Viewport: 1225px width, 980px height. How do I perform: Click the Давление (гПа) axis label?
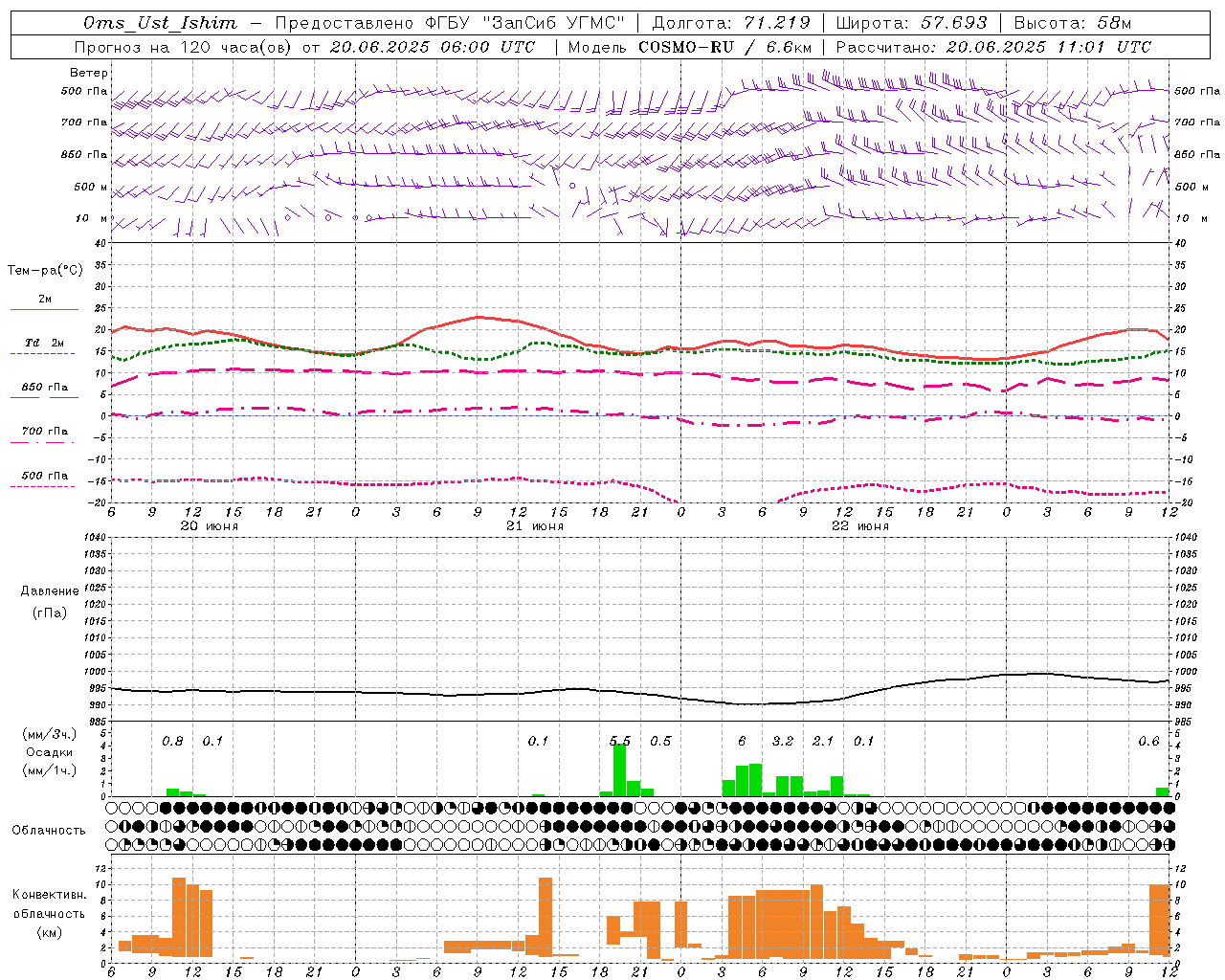point(50,602)
